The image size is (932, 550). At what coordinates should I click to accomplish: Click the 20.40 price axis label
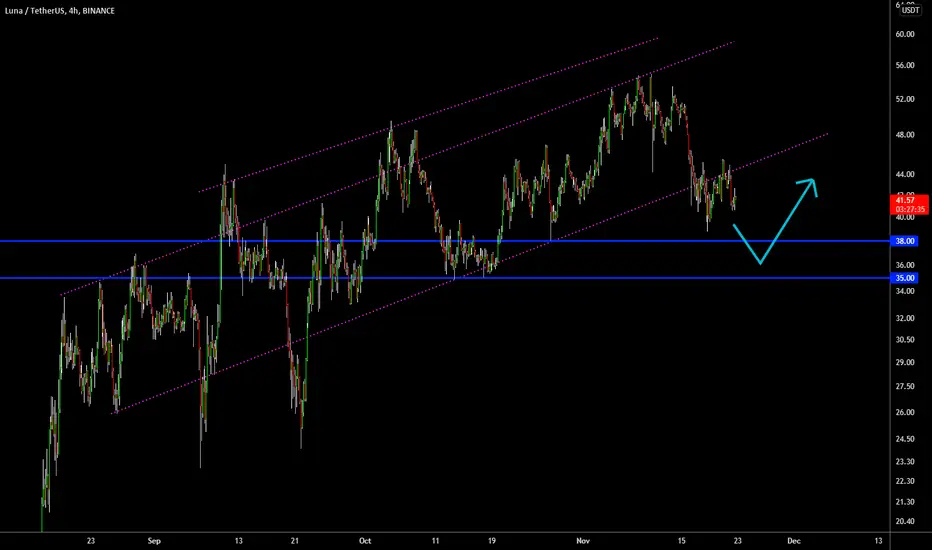click(905, 522)
